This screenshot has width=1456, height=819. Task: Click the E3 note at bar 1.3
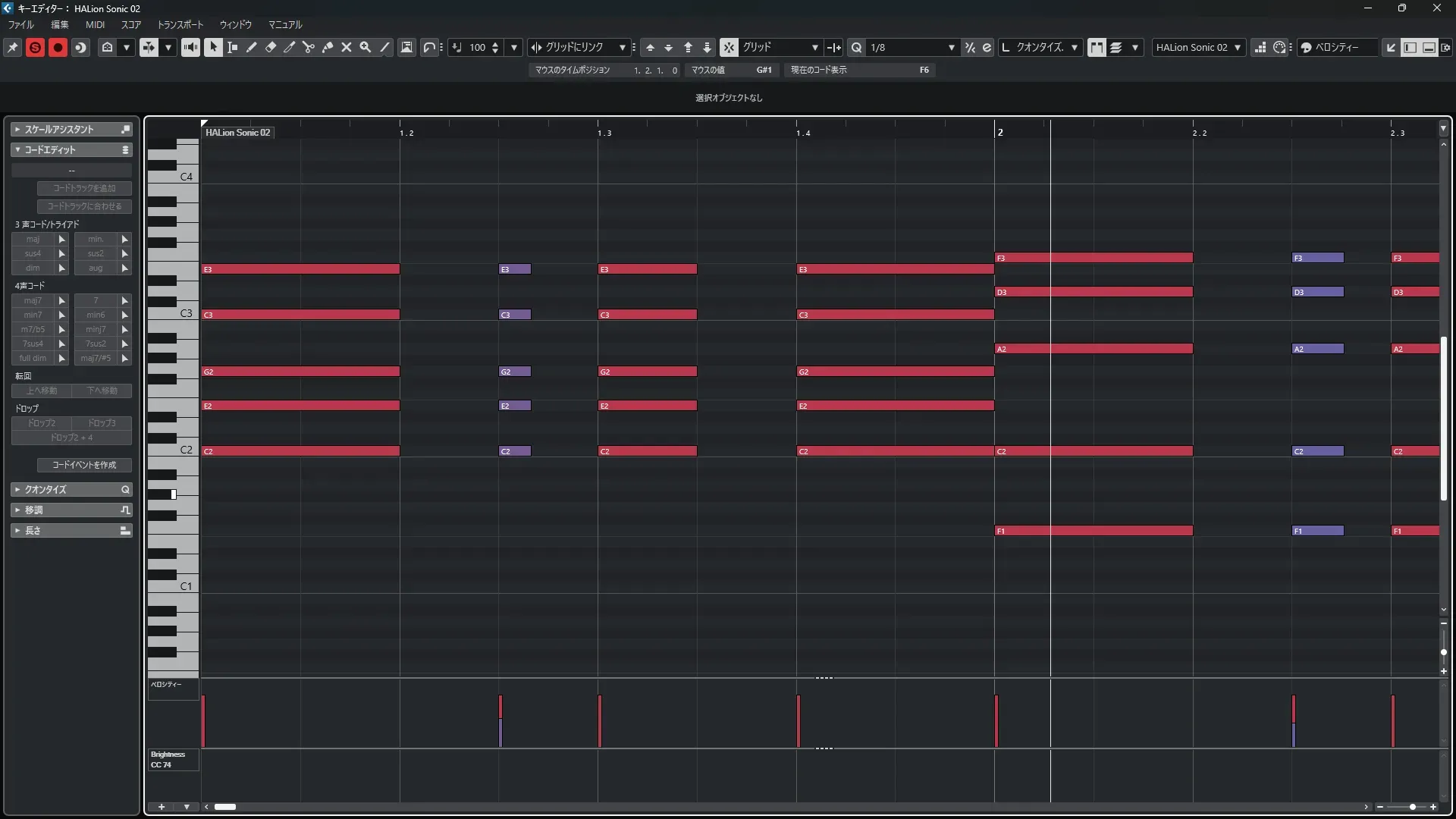(647, 269)
